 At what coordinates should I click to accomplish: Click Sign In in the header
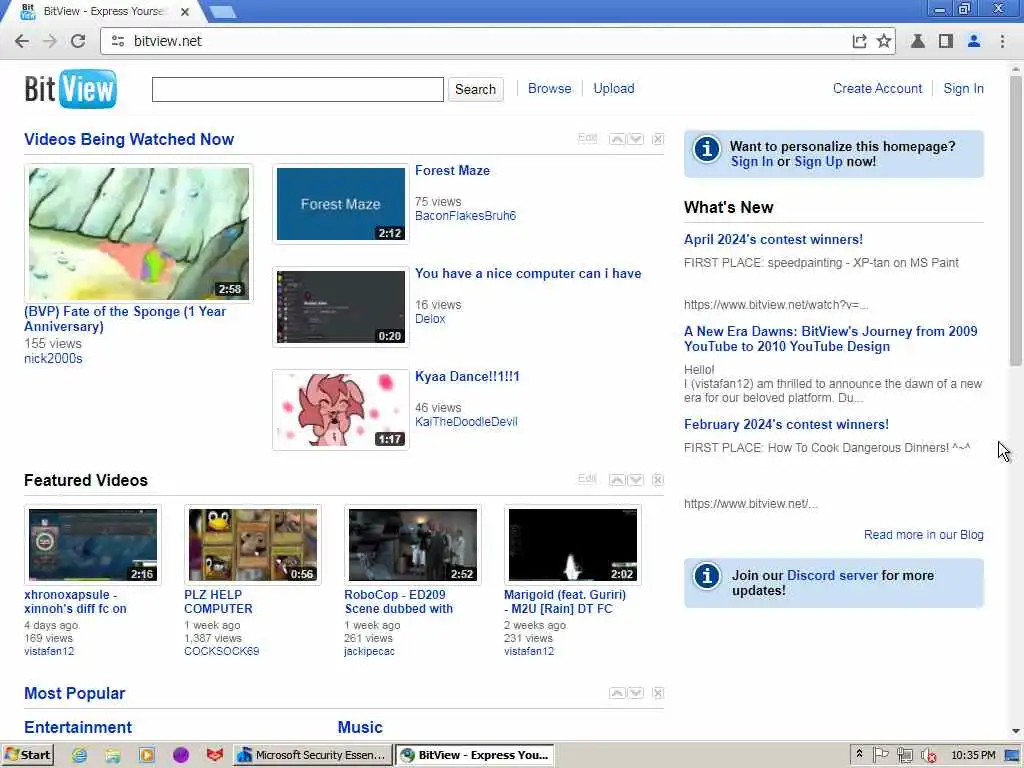point(963,88)
